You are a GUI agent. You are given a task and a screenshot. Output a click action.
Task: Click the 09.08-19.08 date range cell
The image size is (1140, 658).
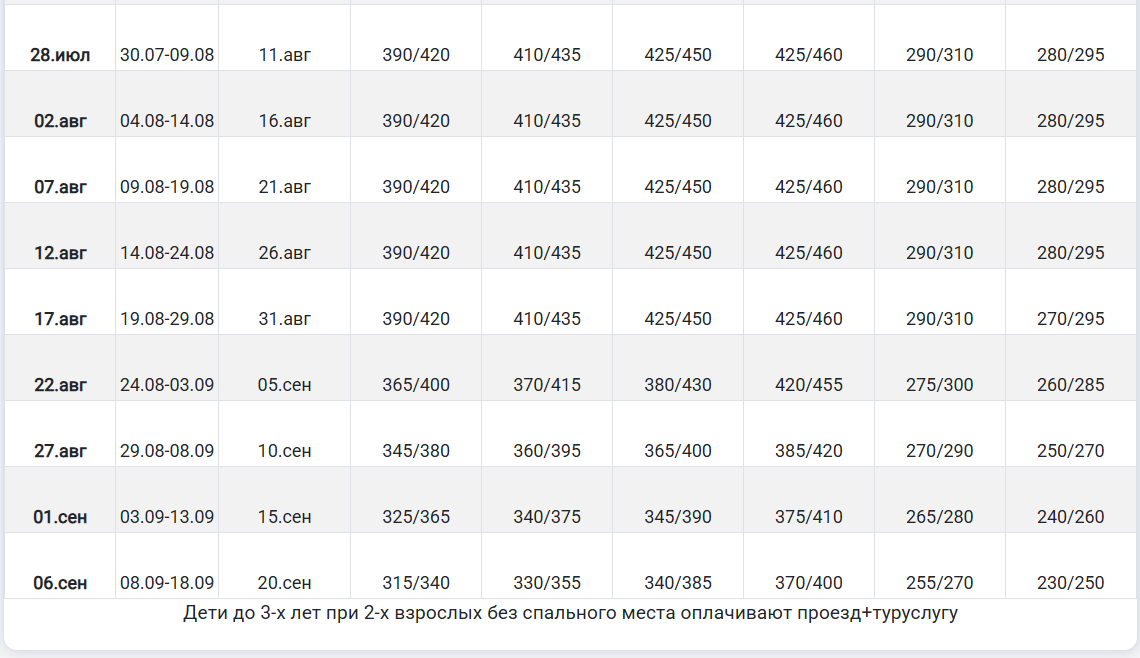(167, 187)
